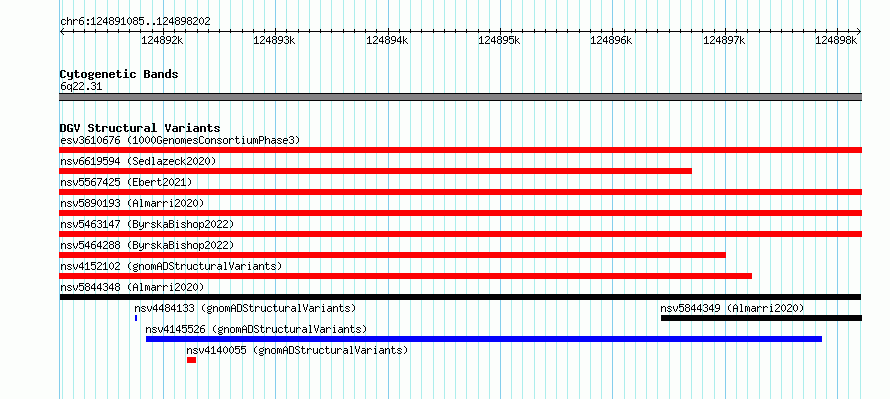Open the nsv4484133 variant label
890x399 pixels.
coord(245,308)
